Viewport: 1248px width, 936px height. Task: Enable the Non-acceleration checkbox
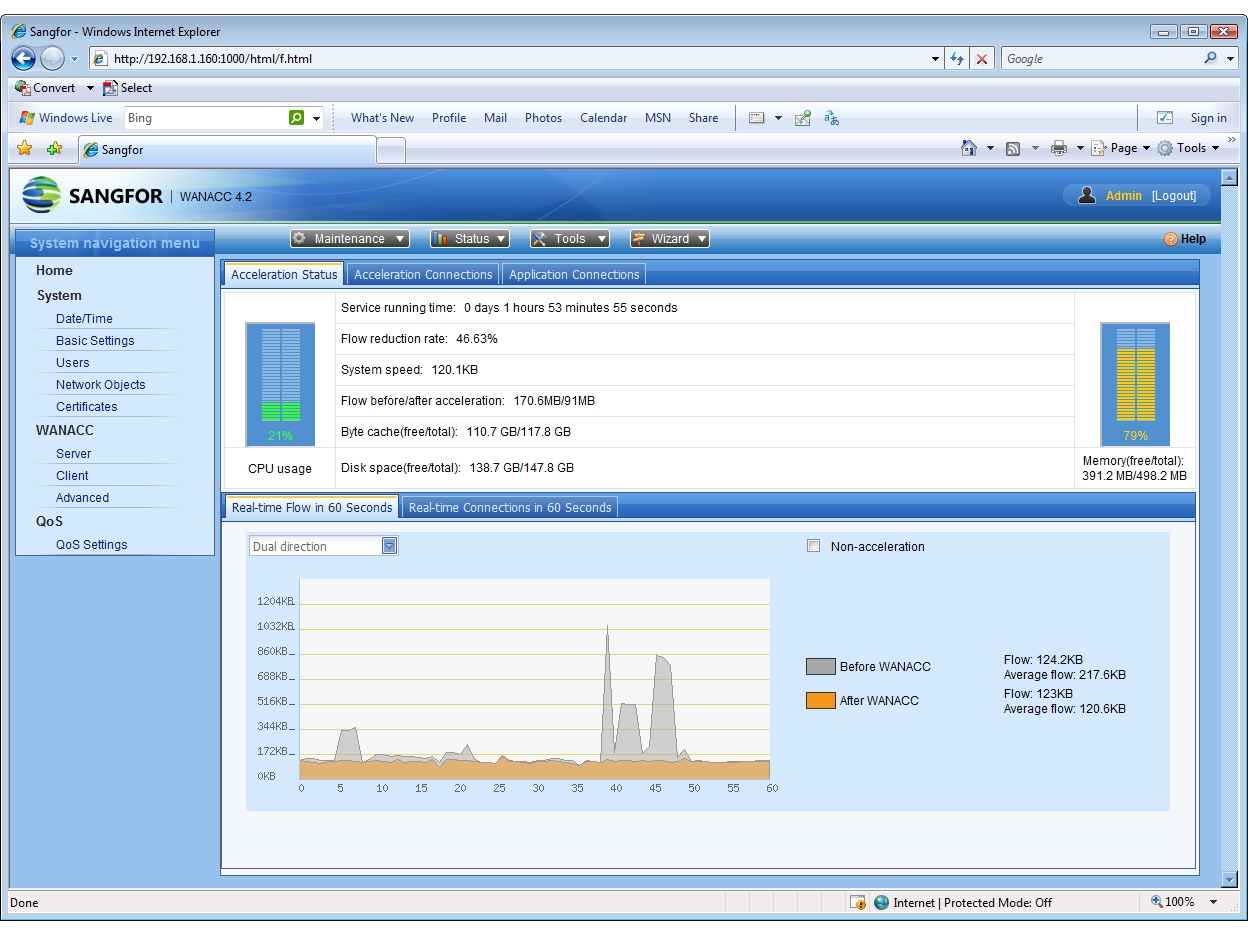click(813, 546)
